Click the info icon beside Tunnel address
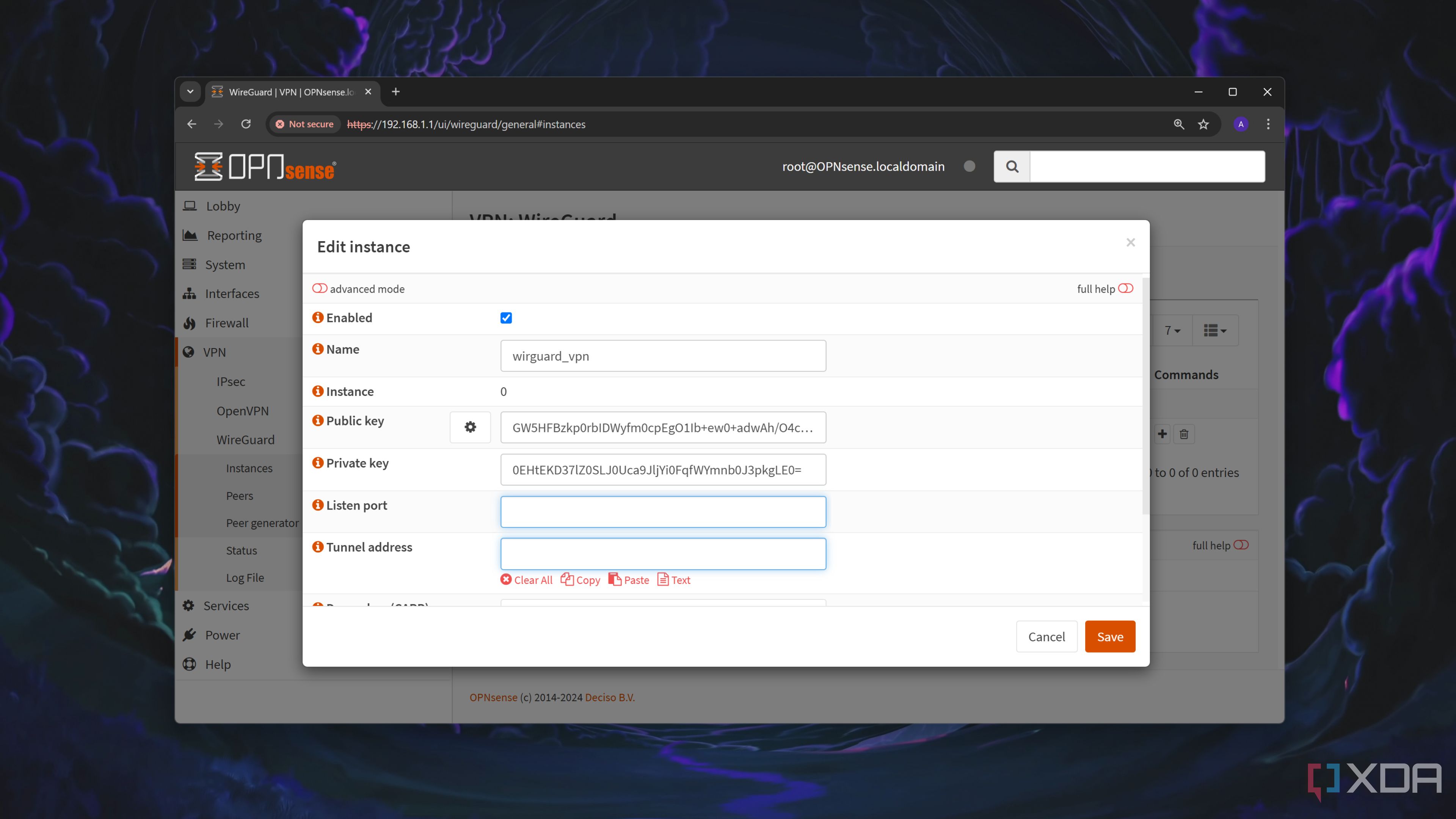This screenshot has width=1456, height=819. (318, 547)
